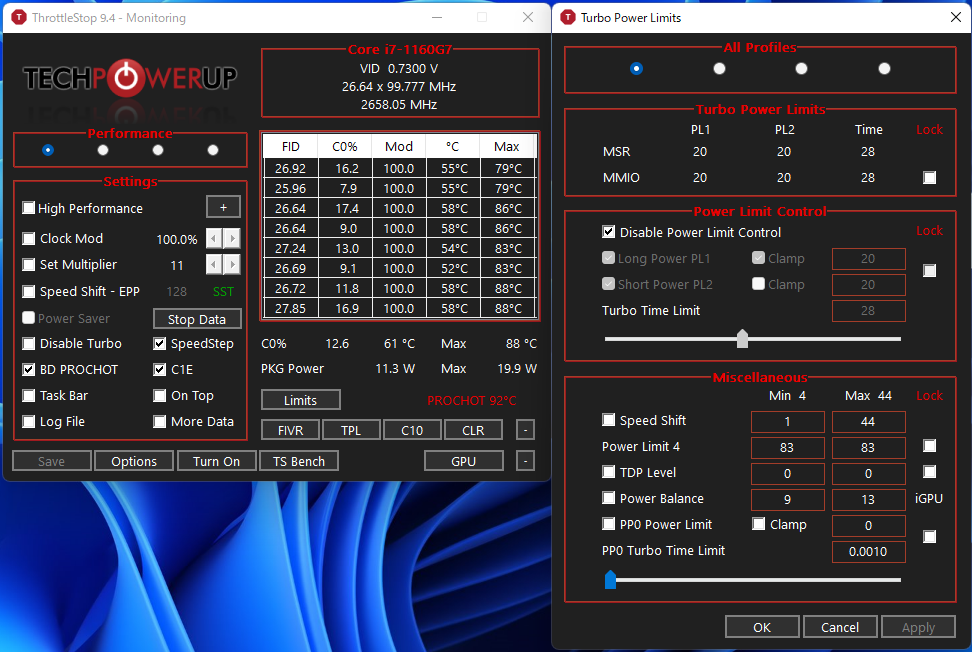Toggle the SpeedStep checkbox
This screenshot has height=652, width=972.
pyautogui.click(x=160, y=343)
